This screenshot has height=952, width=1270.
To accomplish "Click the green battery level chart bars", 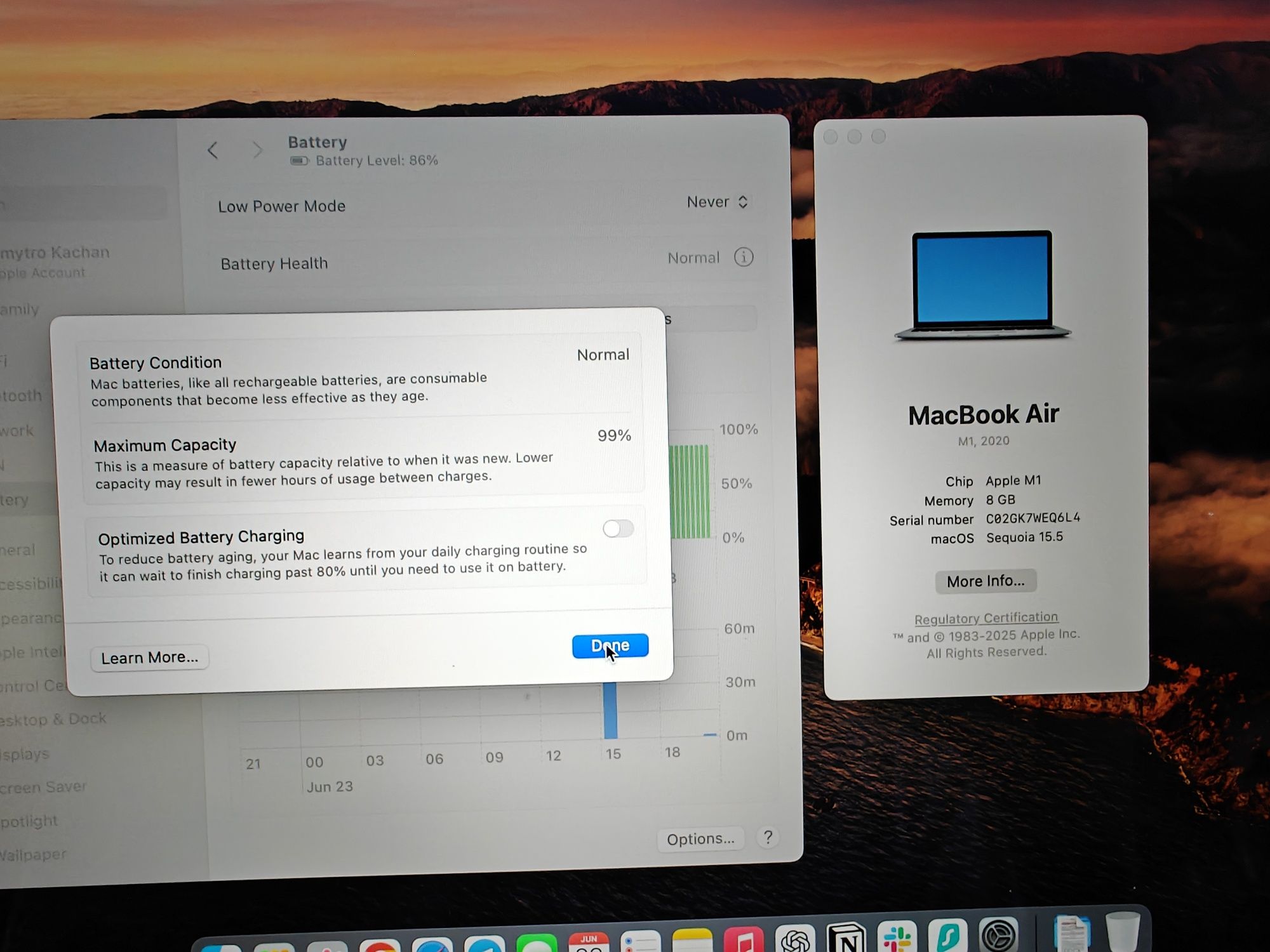I will tap(690, 491).
